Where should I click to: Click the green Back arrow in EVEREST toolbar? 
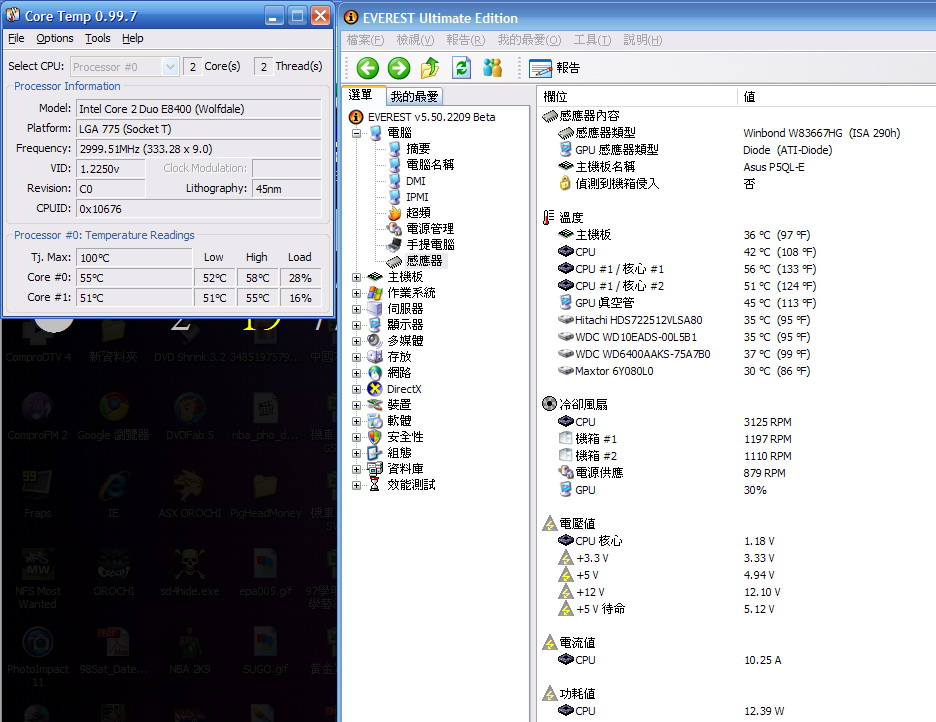[368, 68]
